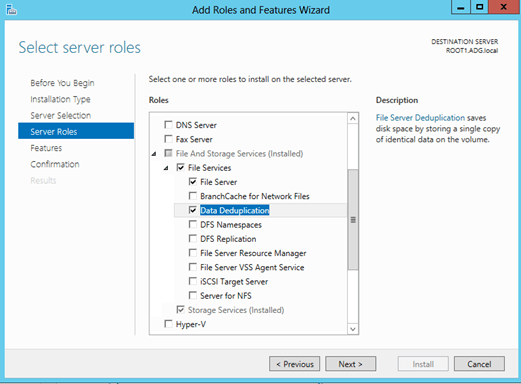Go to the Server Selection step
This screenshot has width=521, height=384.
61,115
